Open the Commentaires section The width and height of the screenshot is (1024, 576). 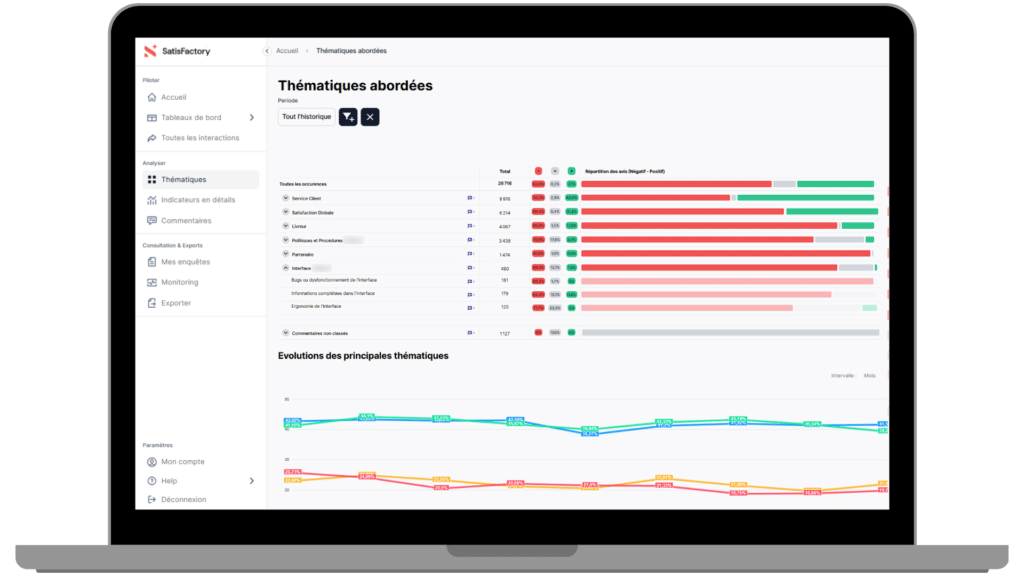point(190,220)
